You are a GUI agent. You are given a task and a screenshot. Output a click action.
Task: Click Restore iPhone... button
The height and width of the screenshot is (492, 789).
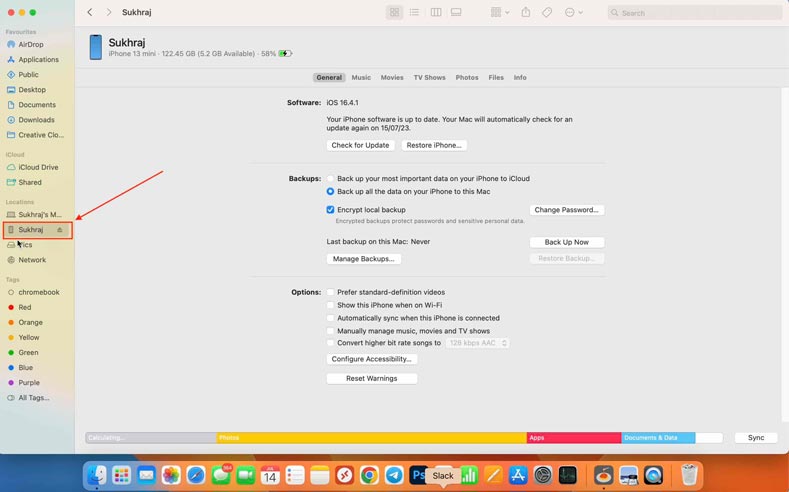pos(434,145)
